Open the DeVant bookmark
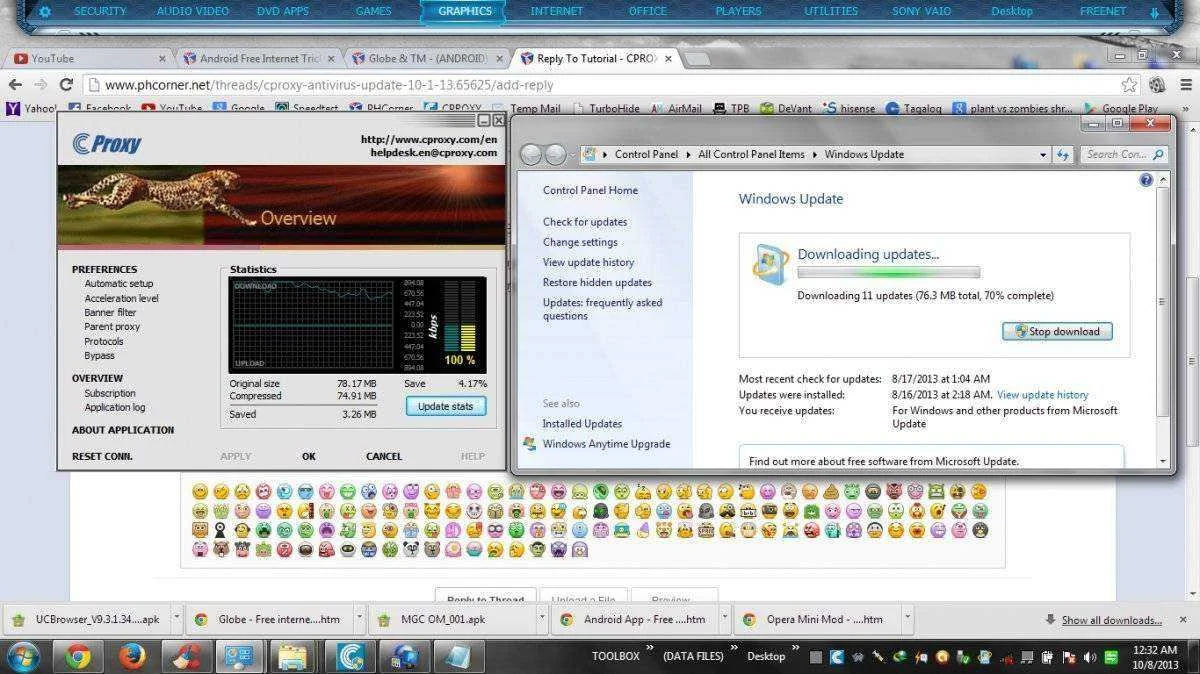 787,108
